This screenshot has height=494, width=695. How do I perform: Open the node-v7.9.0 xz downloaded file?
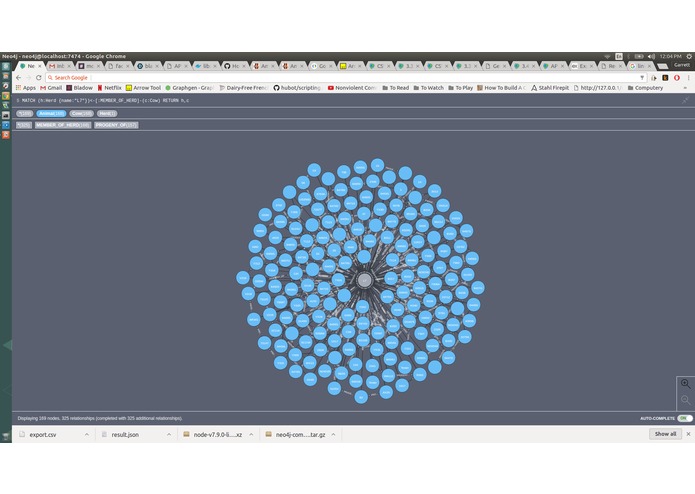218,435
